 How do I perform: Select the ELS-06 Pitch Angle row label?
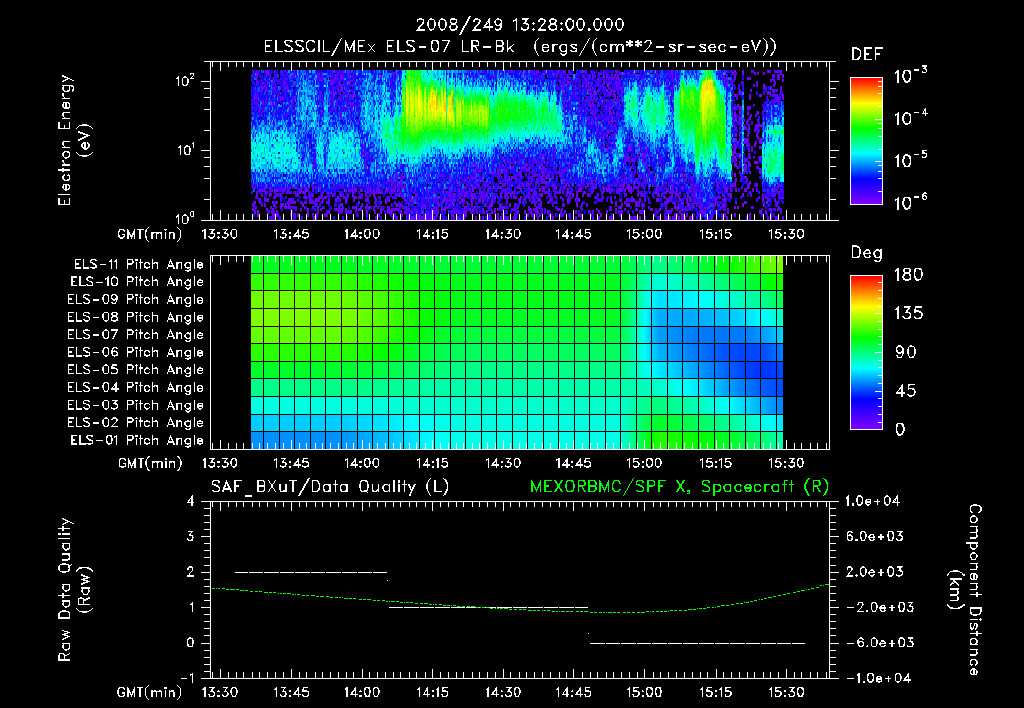tap(136, 352)
